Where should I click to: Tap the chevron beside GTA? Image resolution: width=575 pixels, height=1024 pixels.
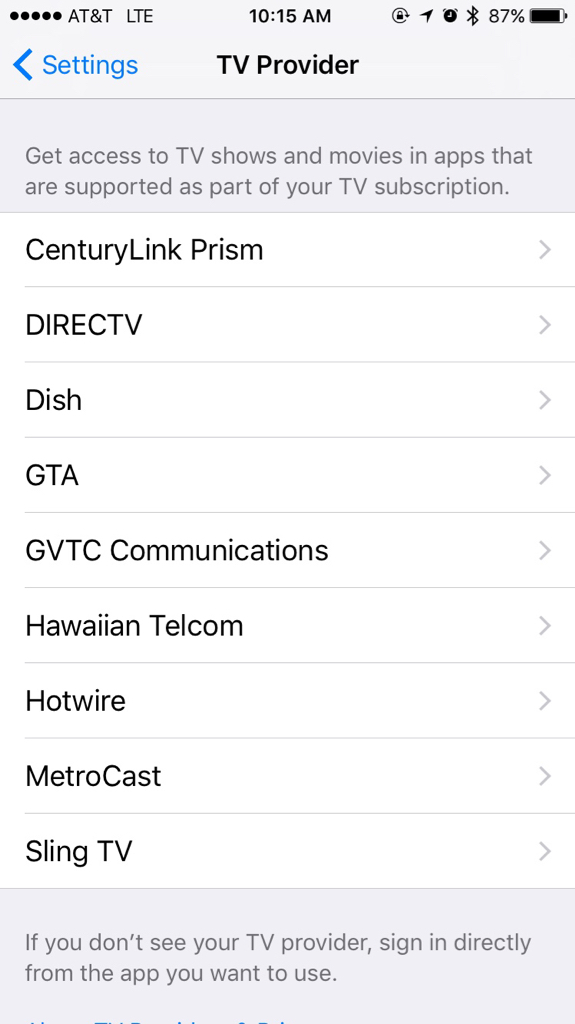pyautogui.click(x=545, y=475)
